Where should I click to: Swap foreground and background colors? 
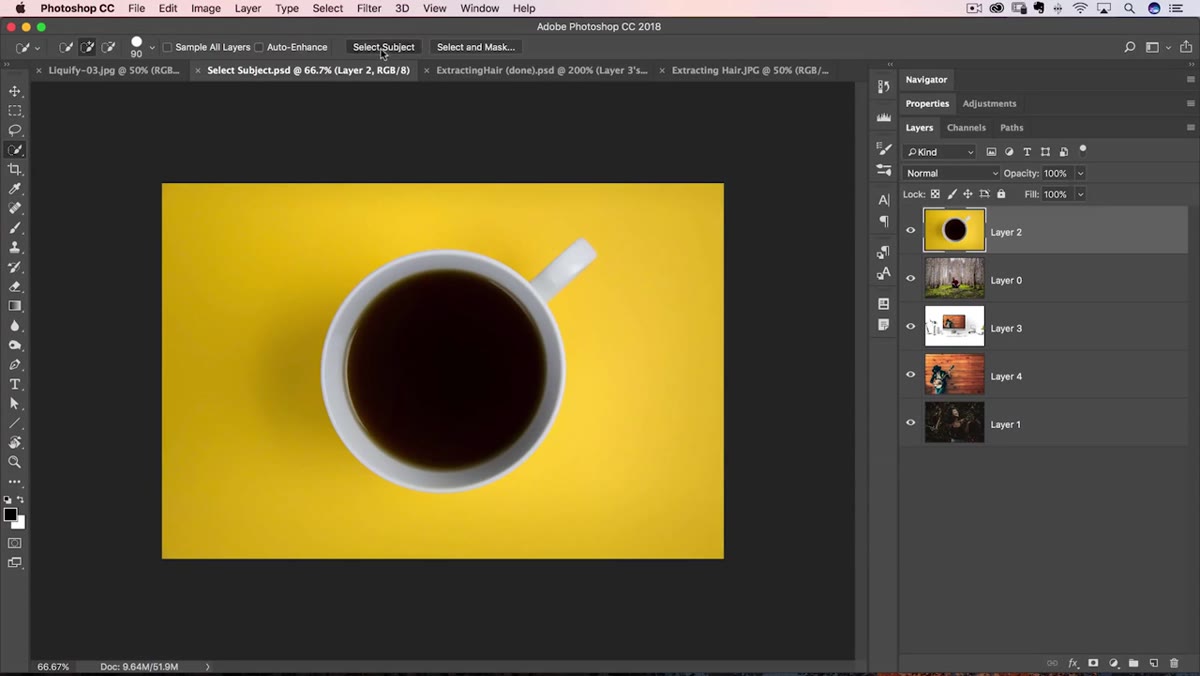(x=21, y=499)
